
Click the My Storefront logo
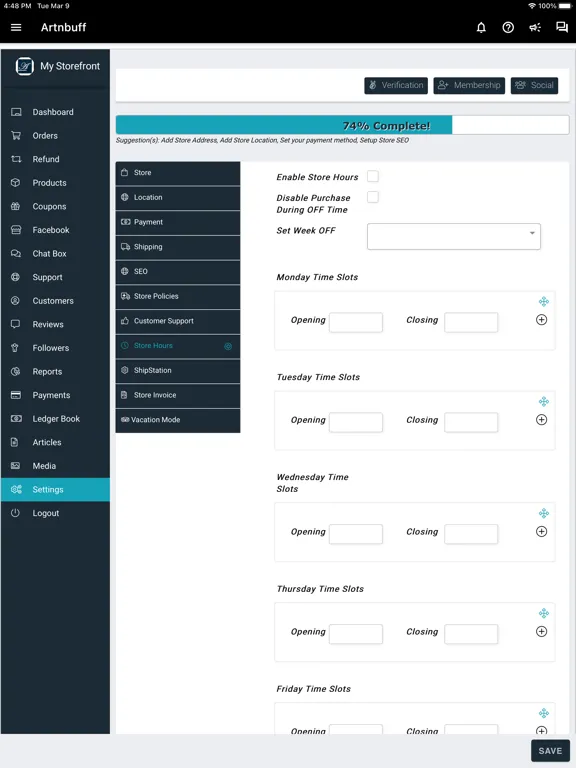click(x=24, y=66)
